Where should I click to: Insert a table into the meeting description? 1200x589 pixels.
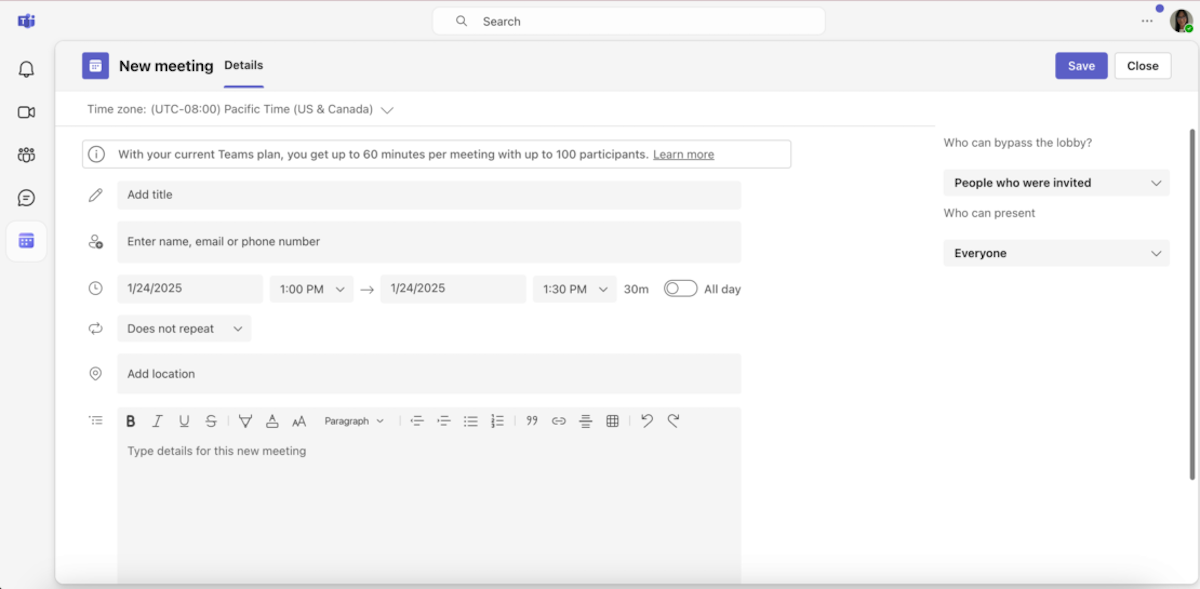click(x=612, y=420)
